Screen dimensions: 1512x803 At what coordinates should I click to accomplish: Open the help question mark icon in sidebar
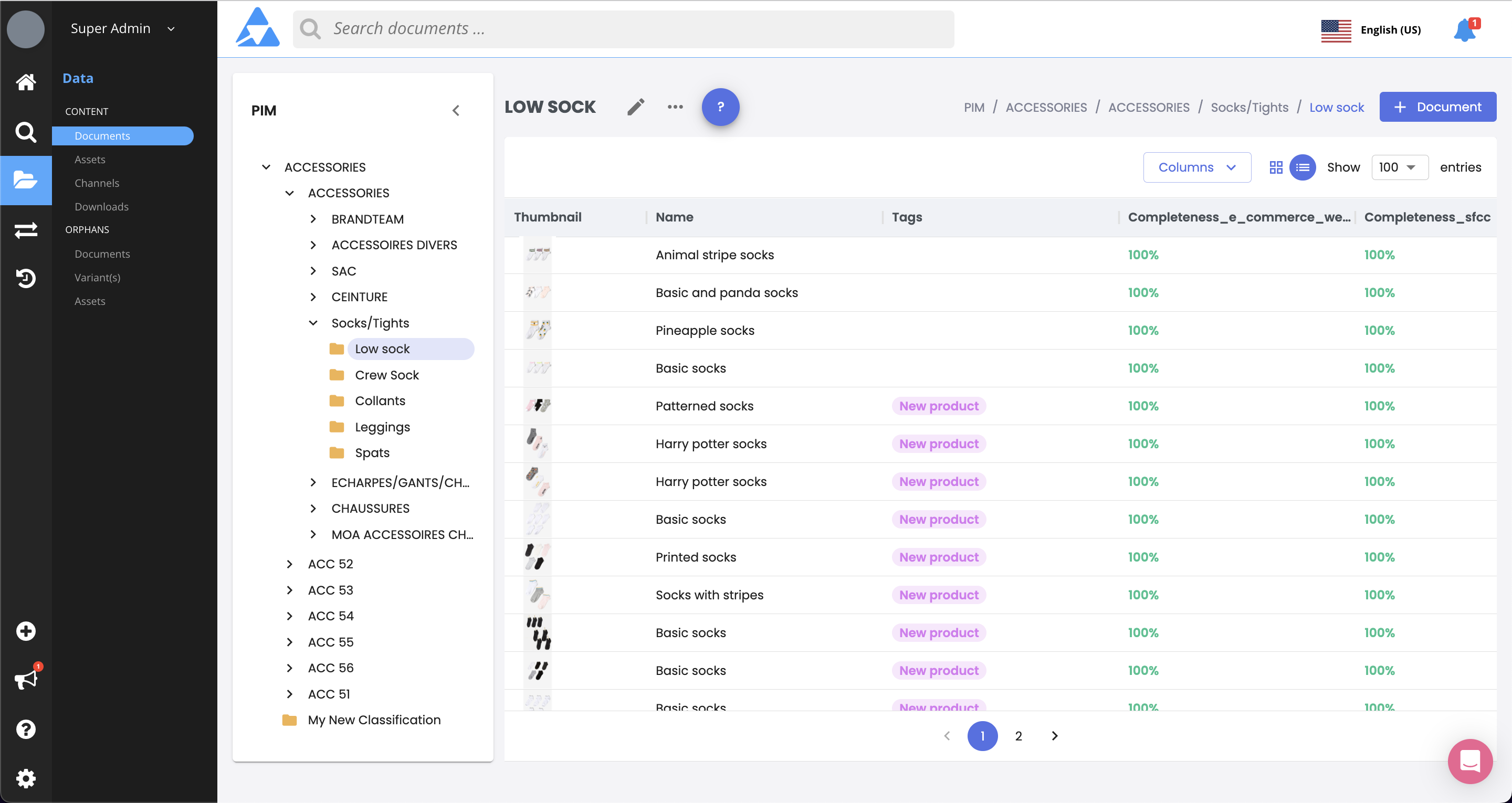pos(26,729)
